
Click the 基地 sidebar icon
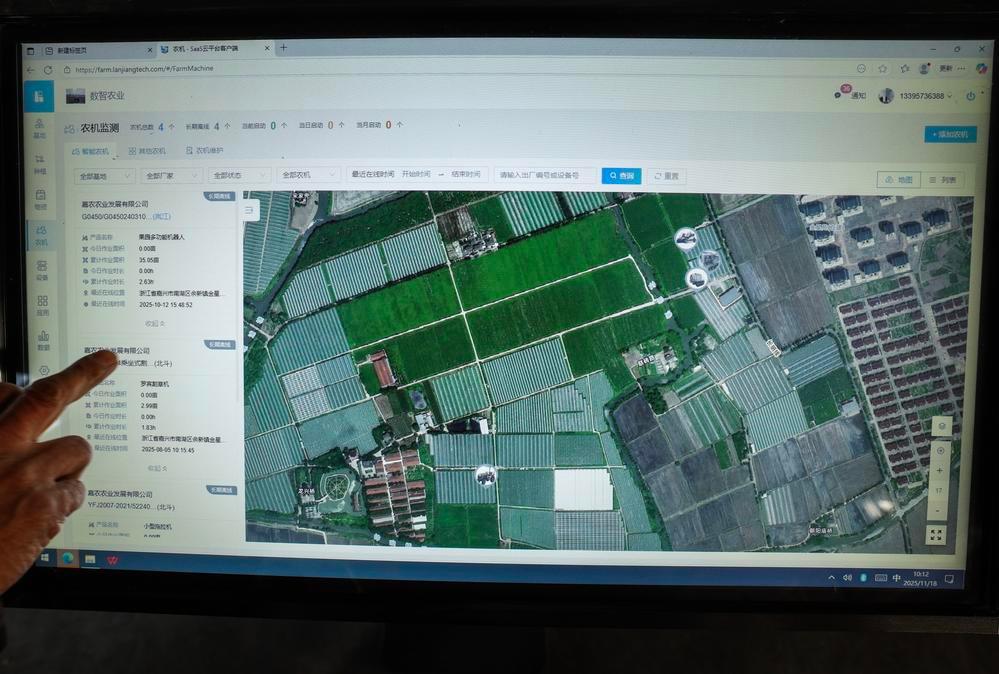point(40,127)
